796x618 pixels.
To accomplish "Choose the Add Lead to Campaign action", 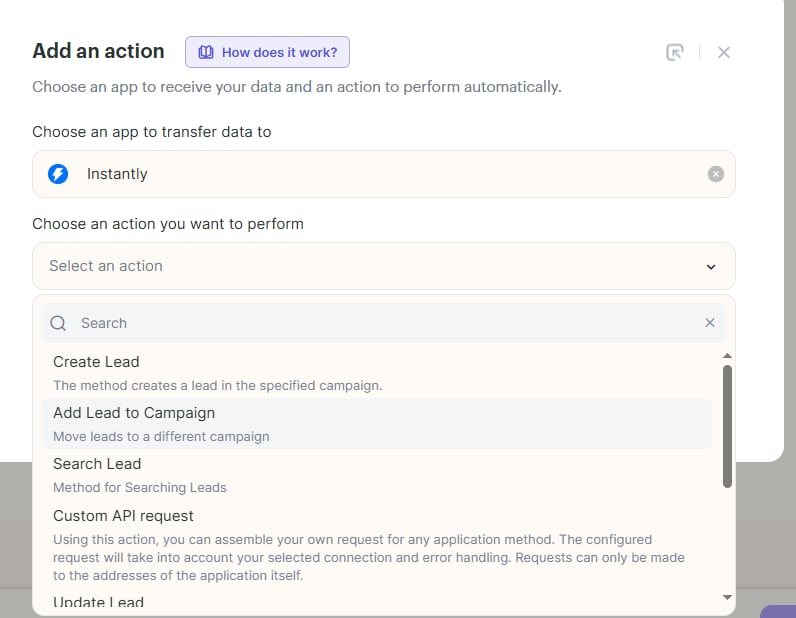I will (x=376, y=424).
